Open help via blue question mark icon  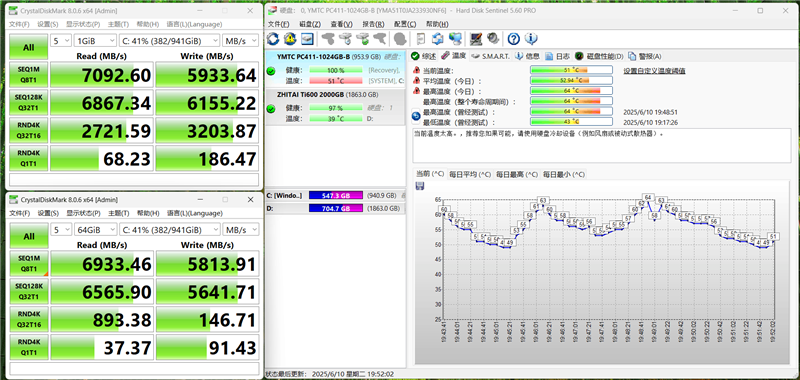pos(514,38)
